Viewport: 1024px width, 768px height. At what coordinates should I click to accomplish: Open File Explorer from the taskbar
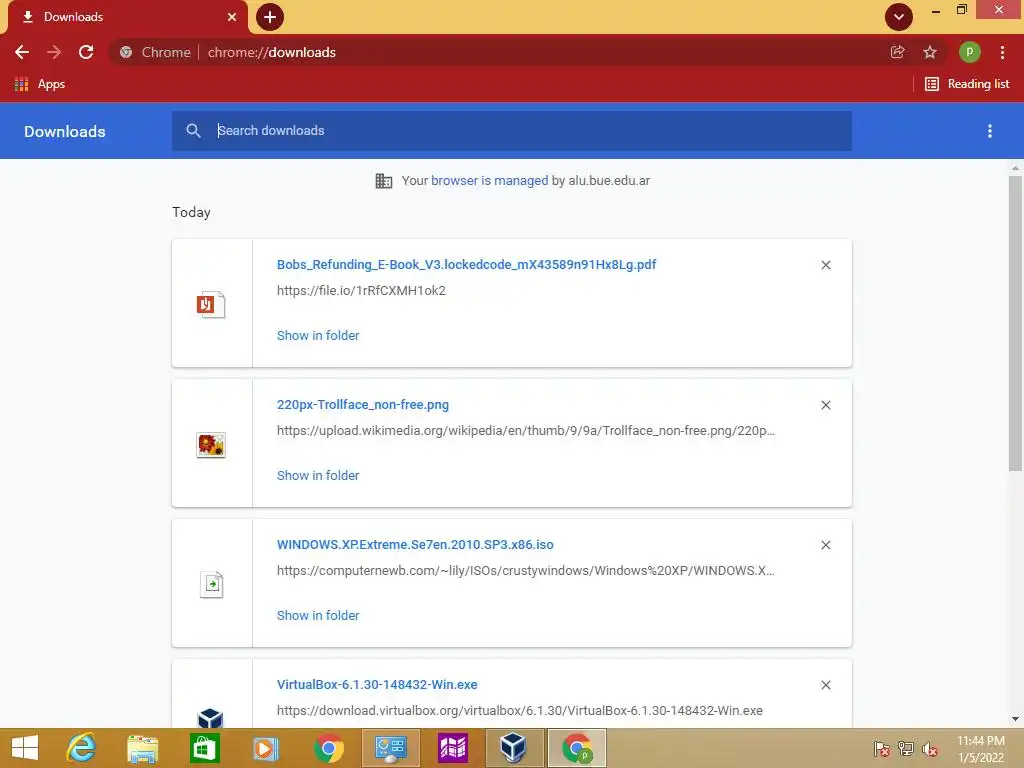coord(142,748)
